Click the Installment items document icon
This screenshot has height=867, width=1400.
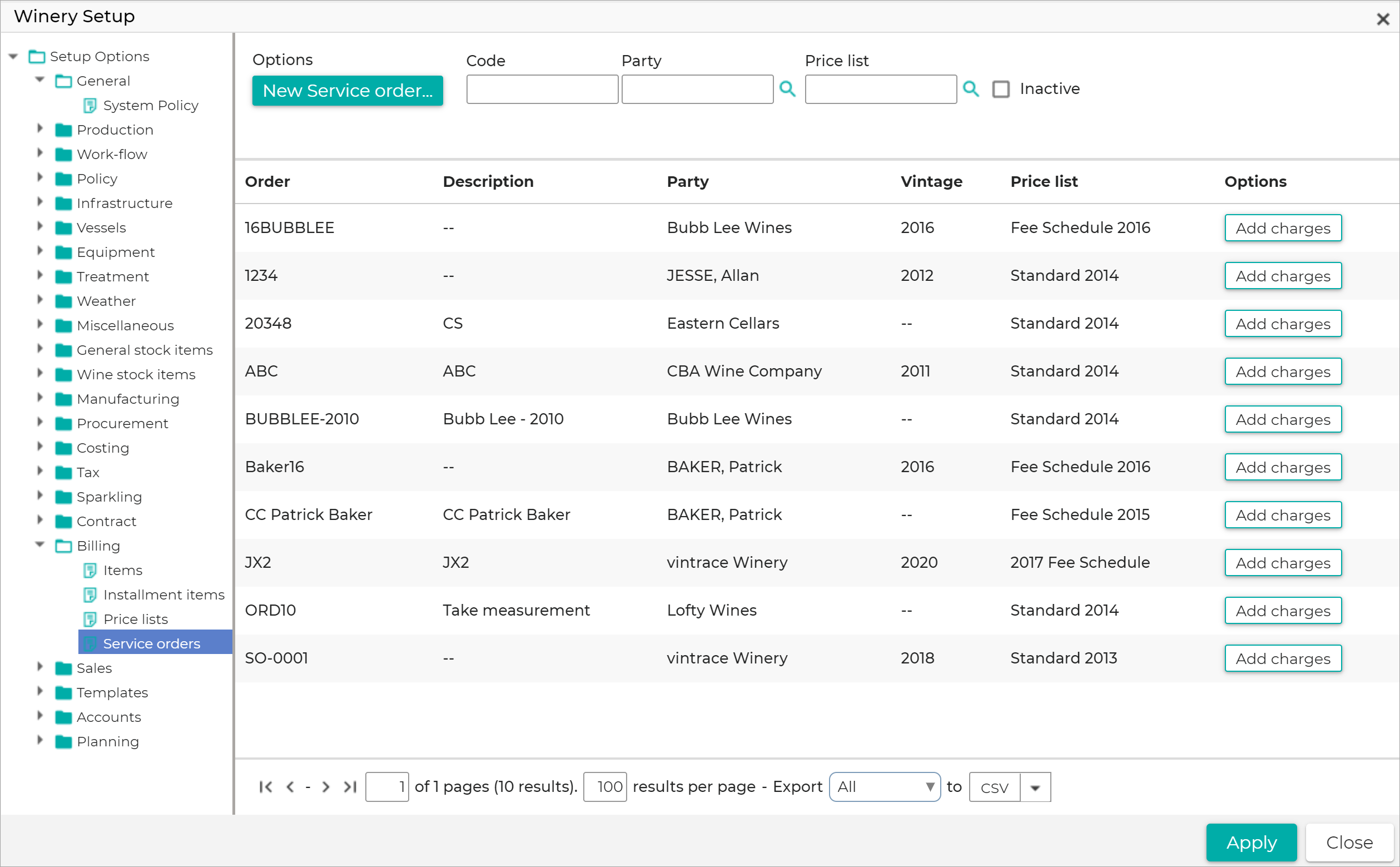pos(90,595)
